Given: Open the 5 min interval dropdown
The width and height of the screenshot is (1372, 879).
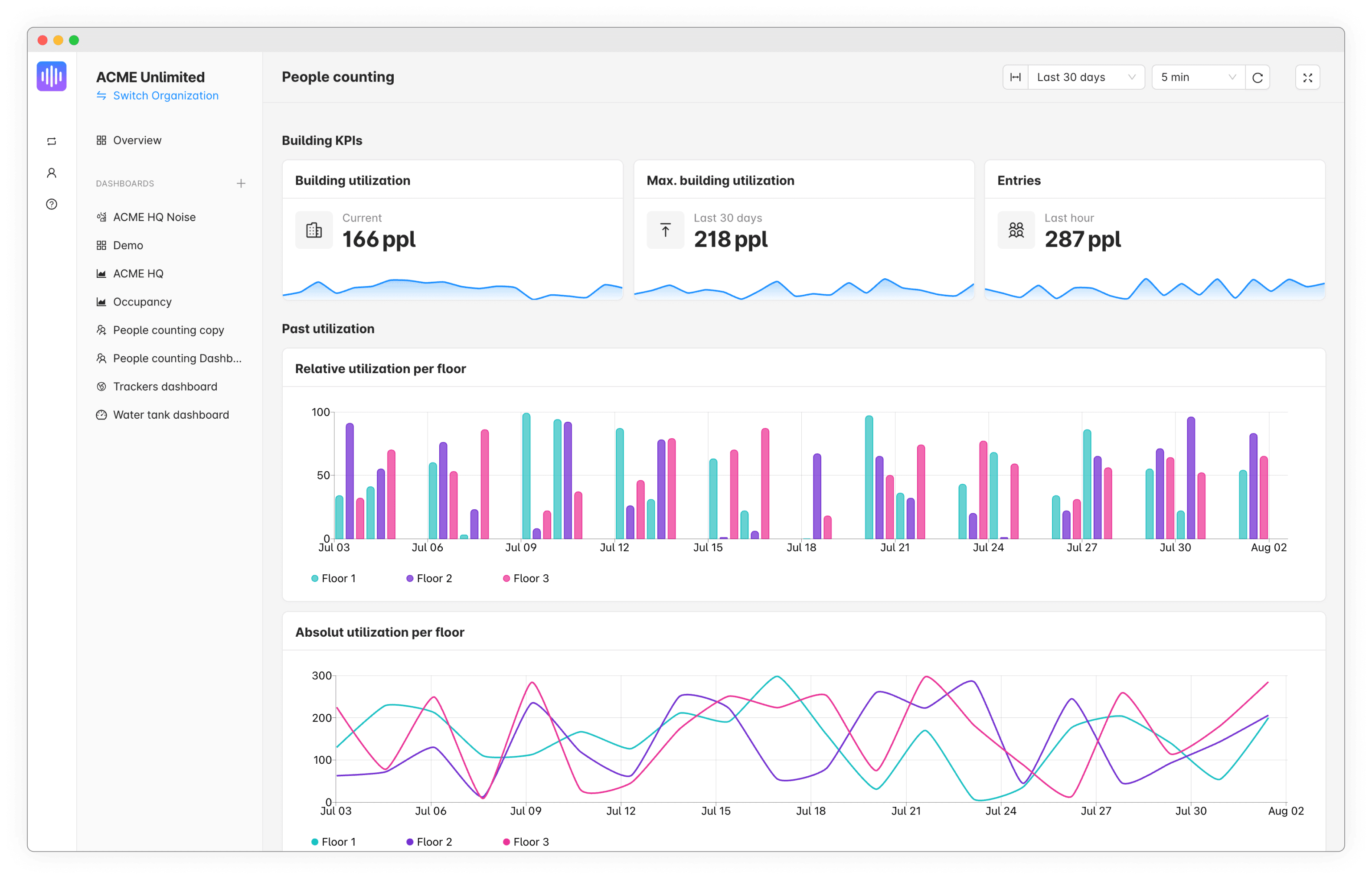Looking at the screenshot, I should point(1197,78).
